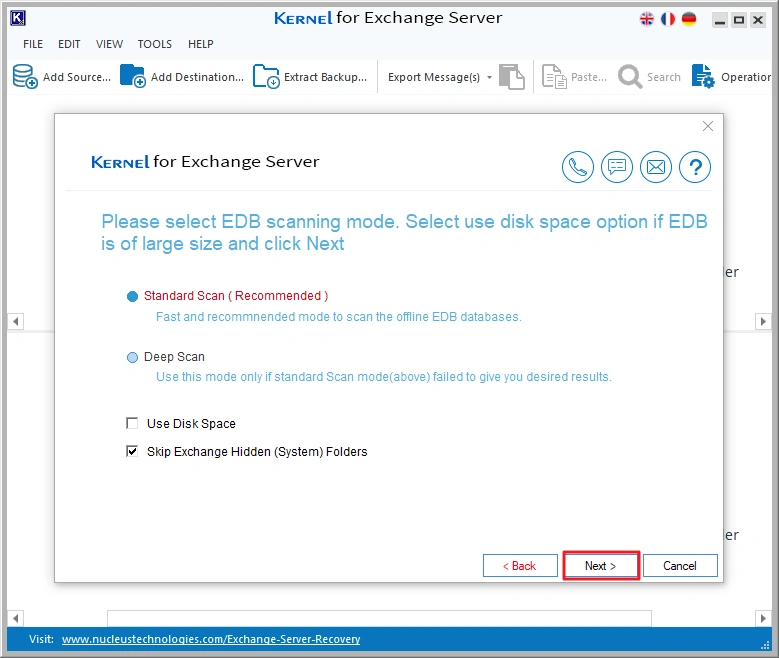The image size is (779, 658).
Task: Maximize the Kernel application window
Action: click(x=739, y=20)
